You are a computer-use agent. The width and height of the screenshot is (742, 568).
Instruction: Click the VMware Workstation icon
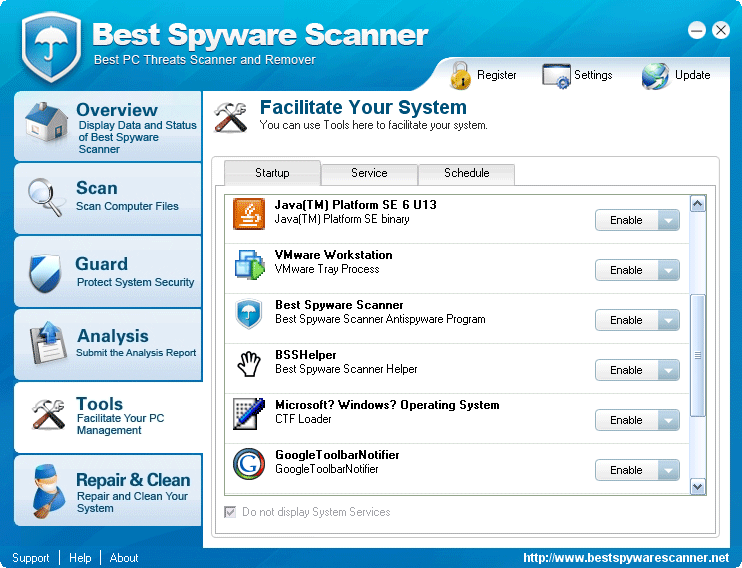pos(249,264)
